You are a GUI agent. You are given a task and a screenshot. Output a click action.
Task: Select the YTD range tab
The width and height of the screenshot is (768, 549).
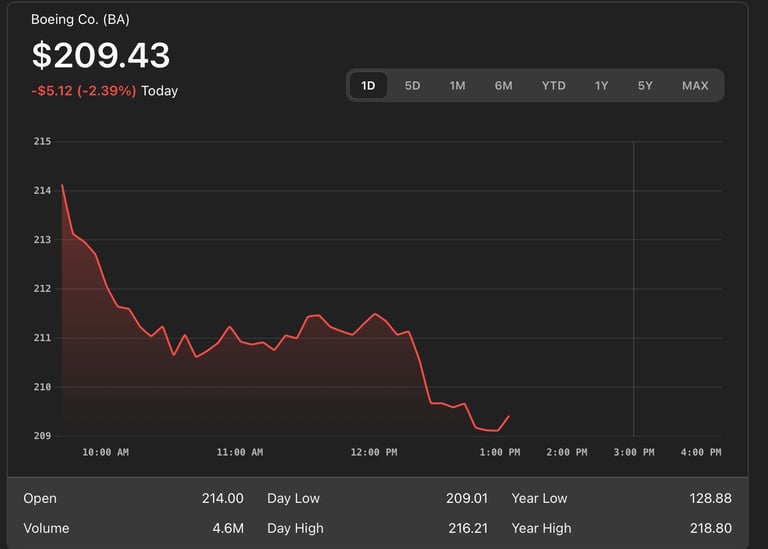(553, 86)
